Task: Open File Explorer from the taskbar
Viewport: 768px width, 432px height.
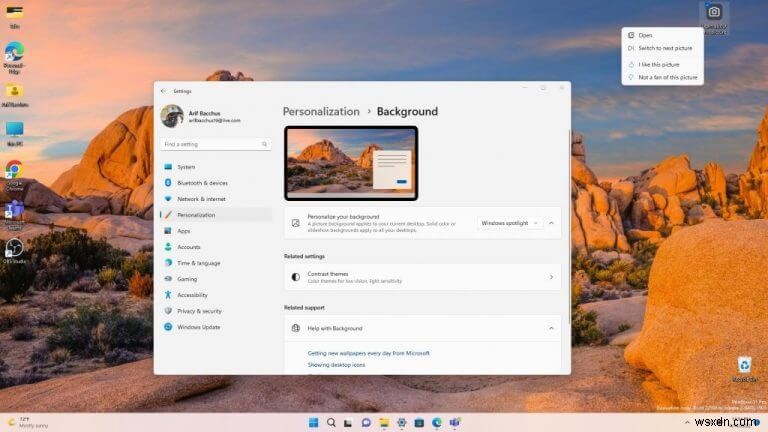Action: (384, 422)
